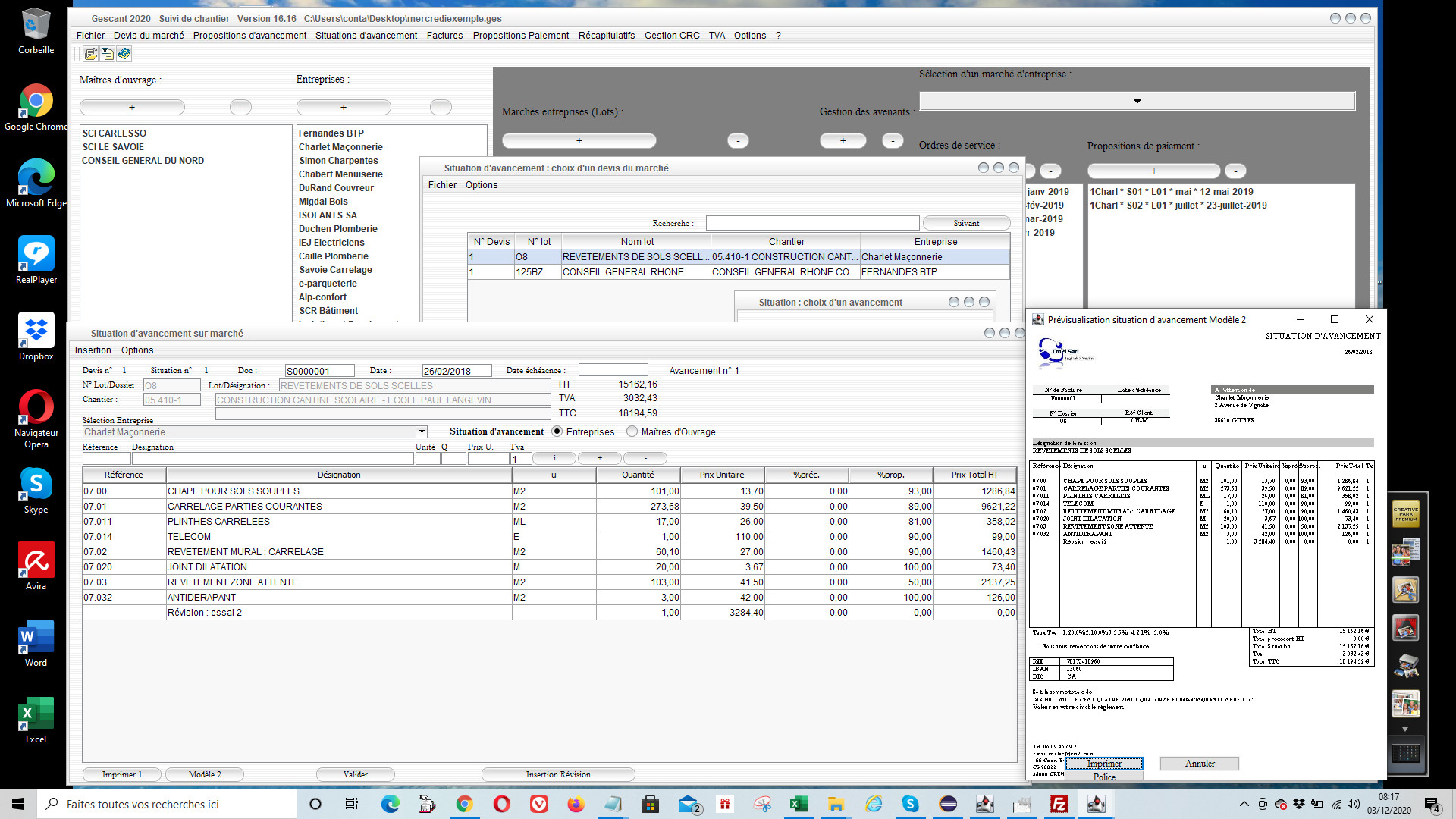
Task: Select the S02 juillet payment proposition entry
Action: click(x=1178, y=206)
